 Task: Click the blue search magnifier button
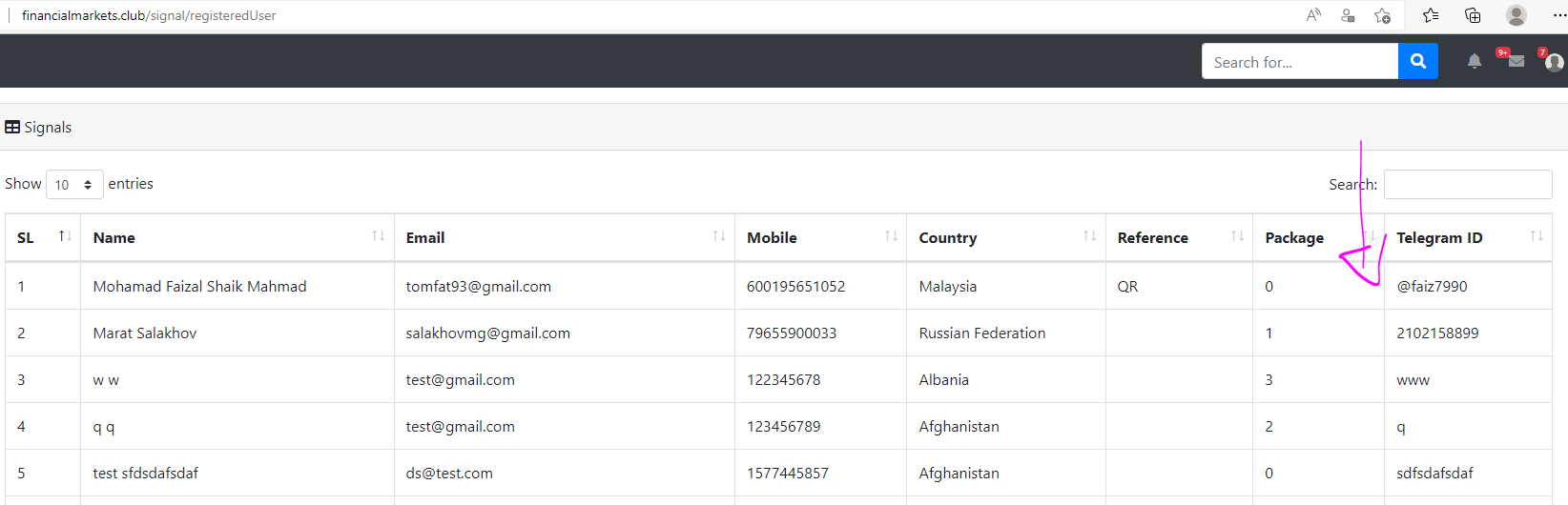coord(1417,61)
